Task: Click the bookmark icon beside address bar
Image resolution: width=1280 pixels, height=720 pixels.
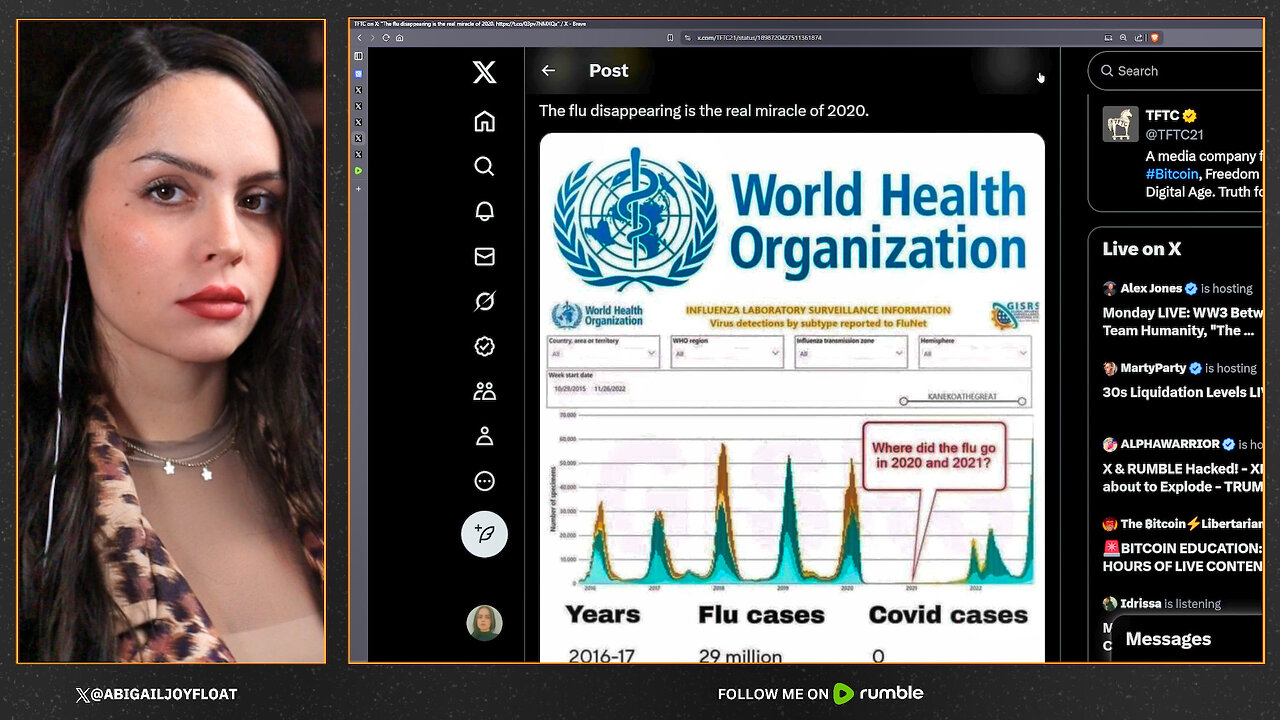Action: pos(670,37)
